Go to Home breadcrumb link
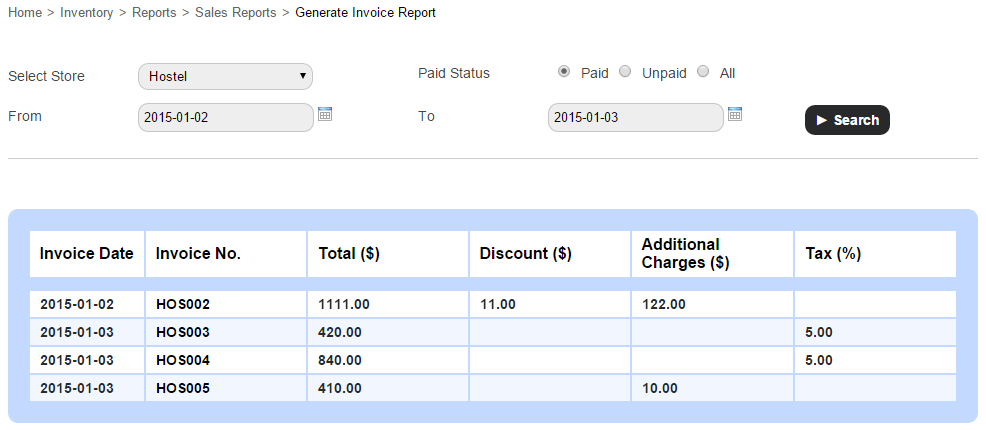This screenshot has width=986, height=430. click(x=25, y=13)
